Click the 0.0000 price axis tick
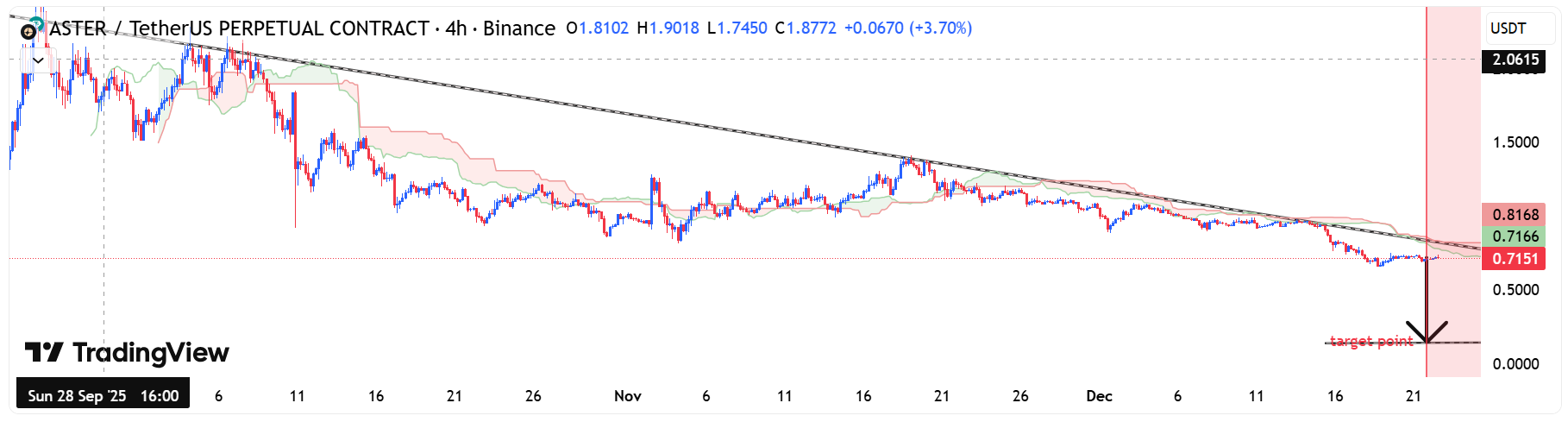Viewport: 1568px width, 422px height. click(x=1515, y=364)
